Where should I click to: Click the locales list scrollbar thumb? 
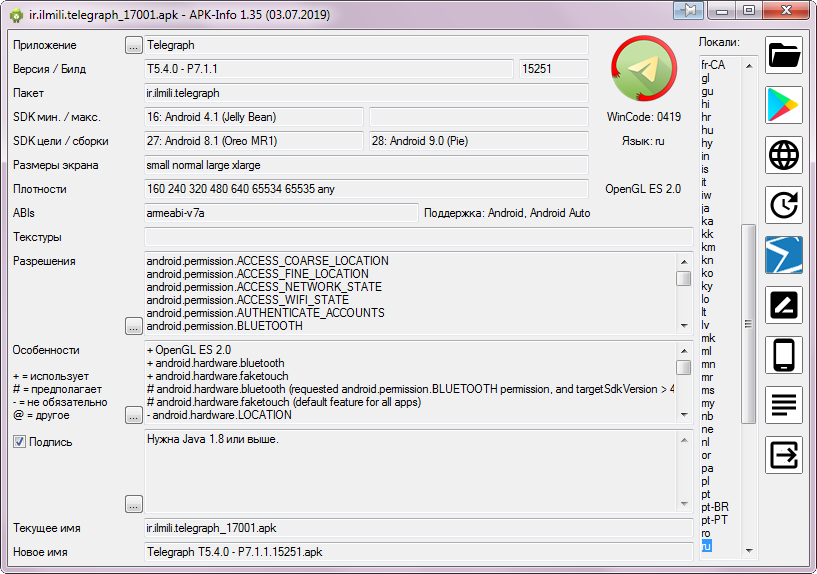748,323
